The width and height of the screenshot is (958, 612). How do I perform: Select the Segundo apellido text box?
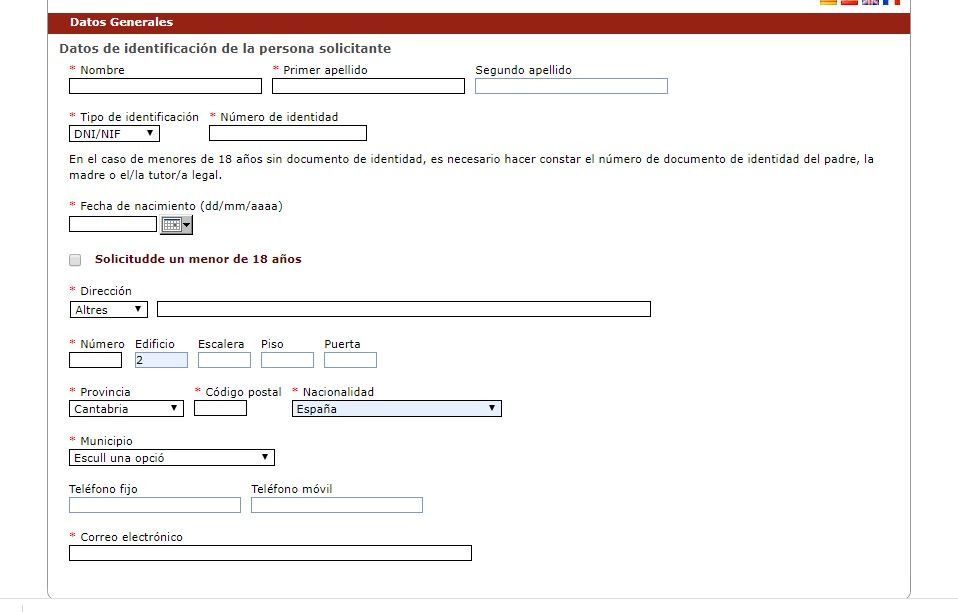[x=571, y=86]
